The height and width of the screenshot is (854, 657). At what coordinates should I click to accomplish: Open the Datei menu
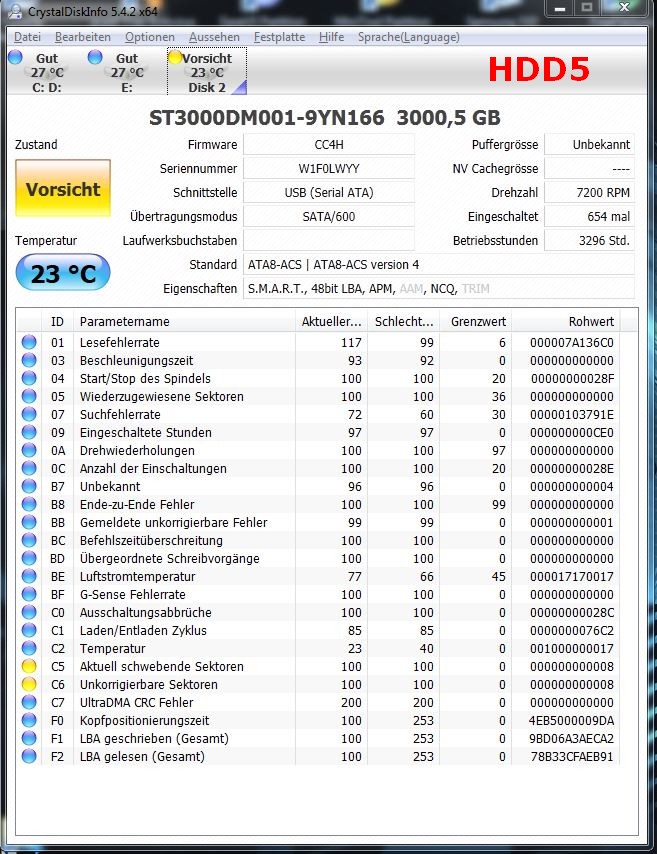click(x=27, y=37)
